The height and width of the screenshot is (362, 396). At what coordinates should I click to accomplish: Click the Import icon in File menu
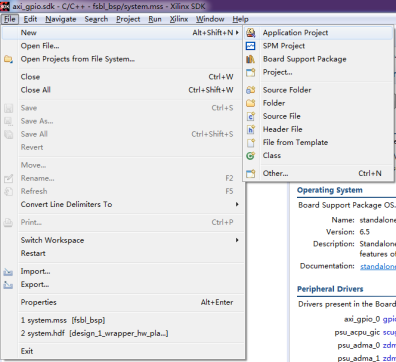(x=8, y=272)
